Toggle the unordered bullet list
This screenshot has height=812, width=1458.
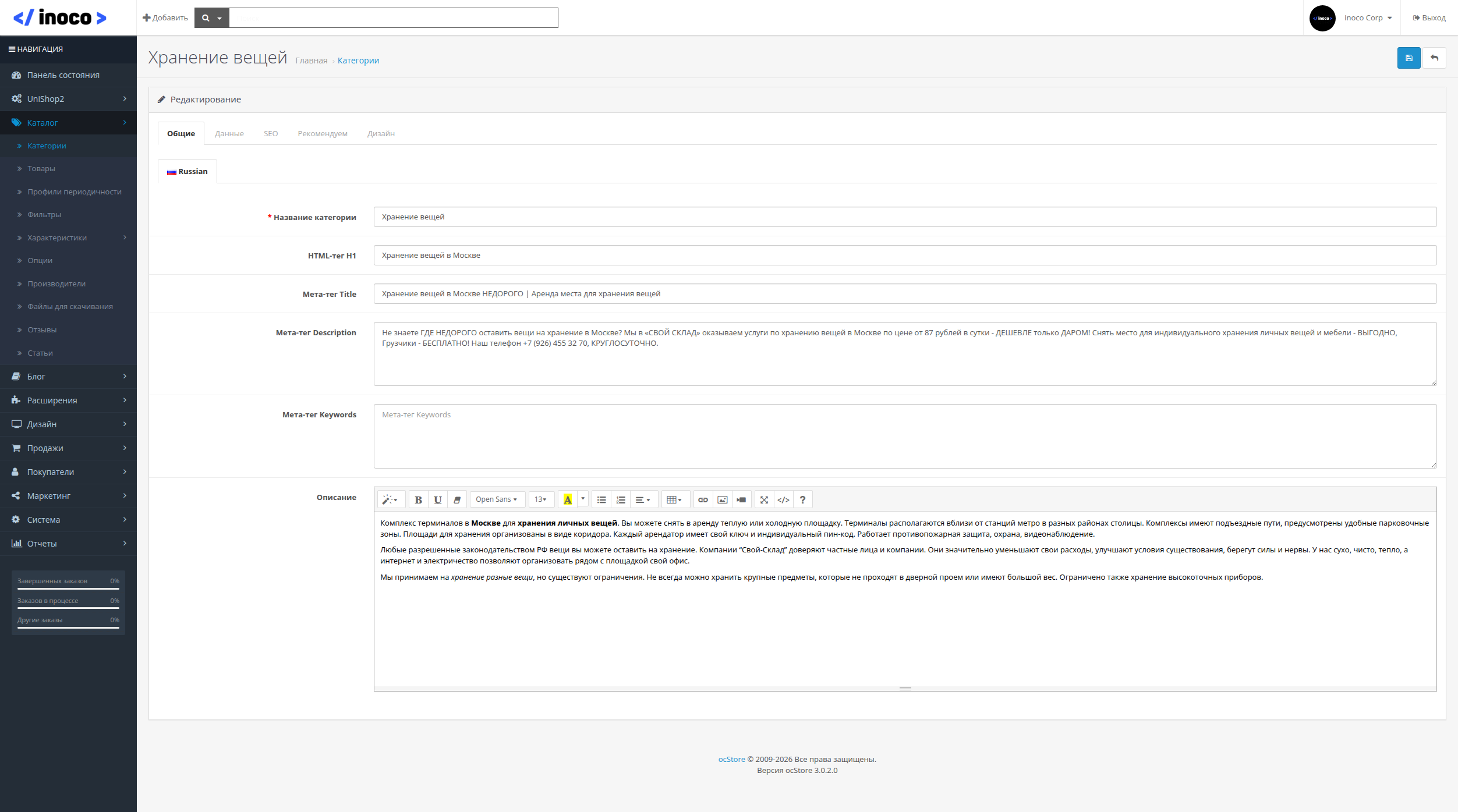pos(601,499)
